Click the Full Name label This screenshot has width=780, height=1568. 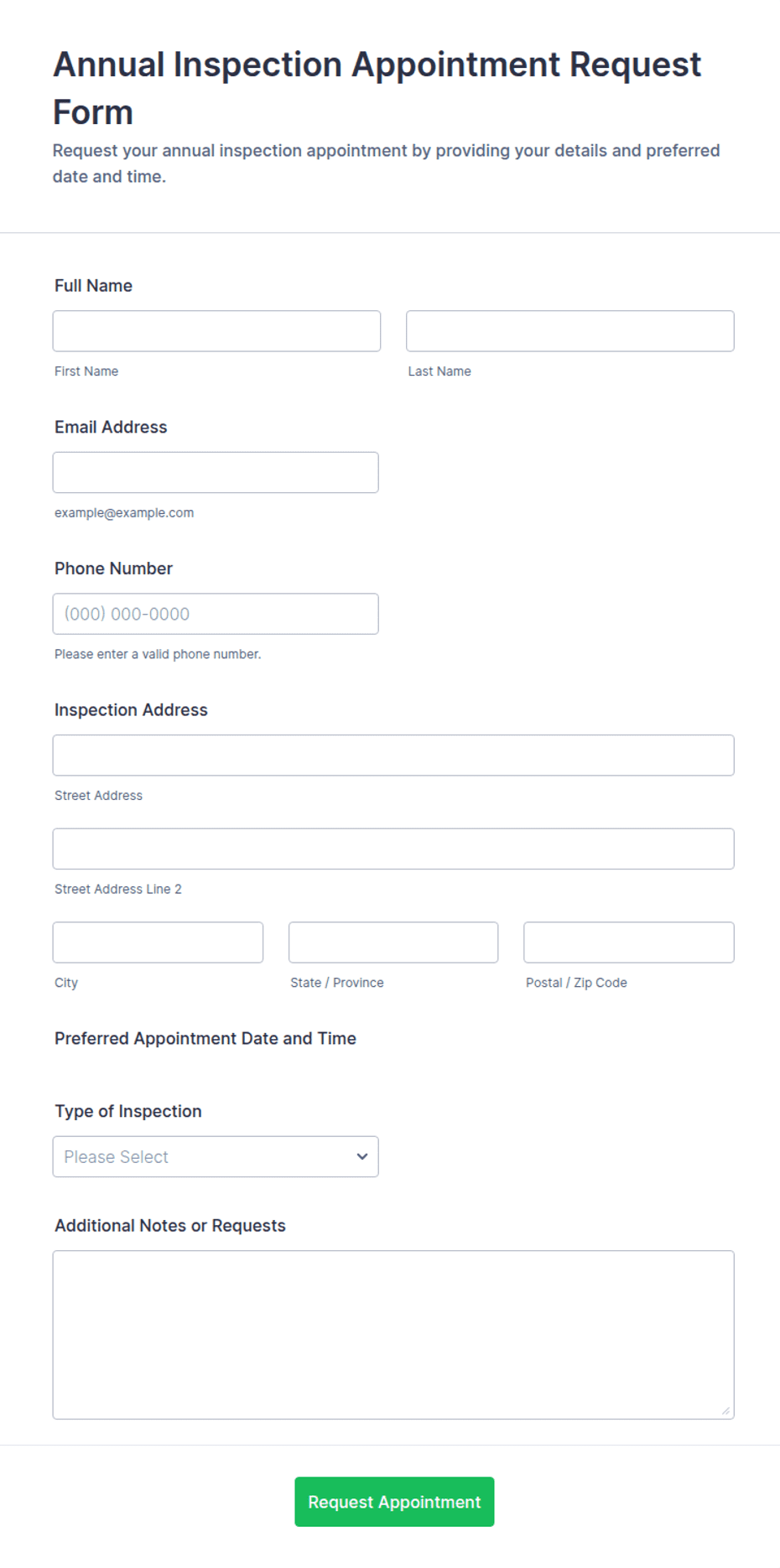tap(93, 285)
